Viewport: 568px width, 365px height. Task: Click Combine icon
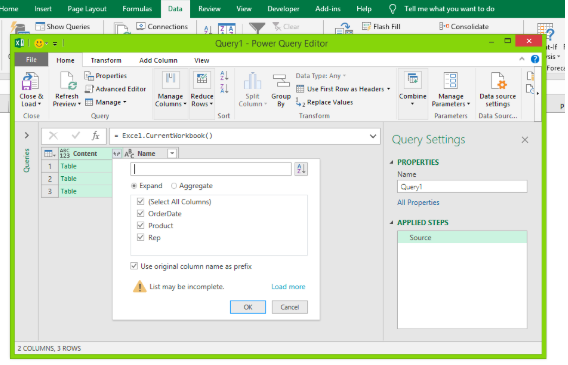coord(413,80)
